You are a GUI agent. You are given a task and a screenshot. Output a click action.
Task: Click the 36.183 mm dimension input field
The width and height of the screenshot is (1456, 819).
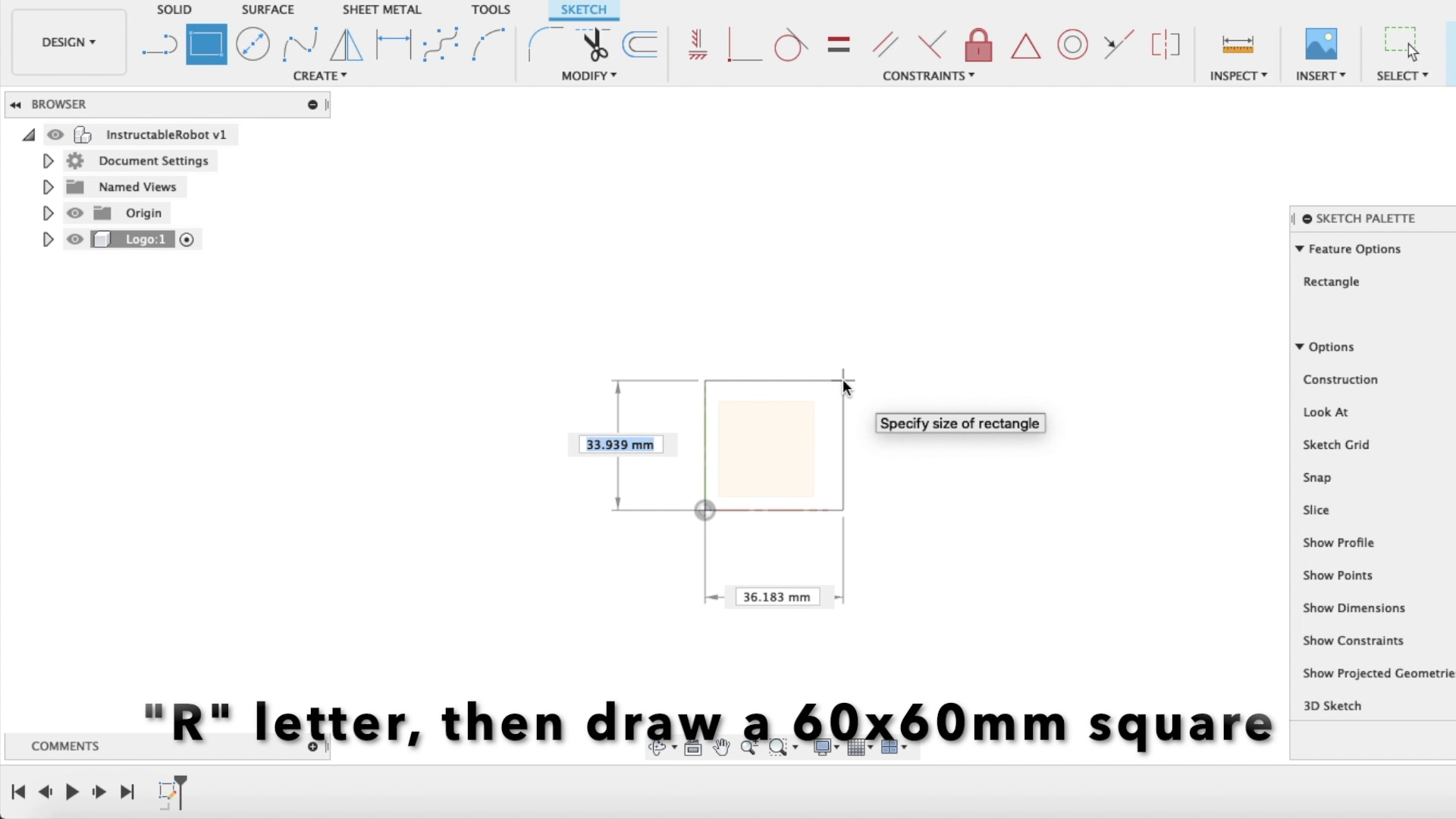click(777, 597)
